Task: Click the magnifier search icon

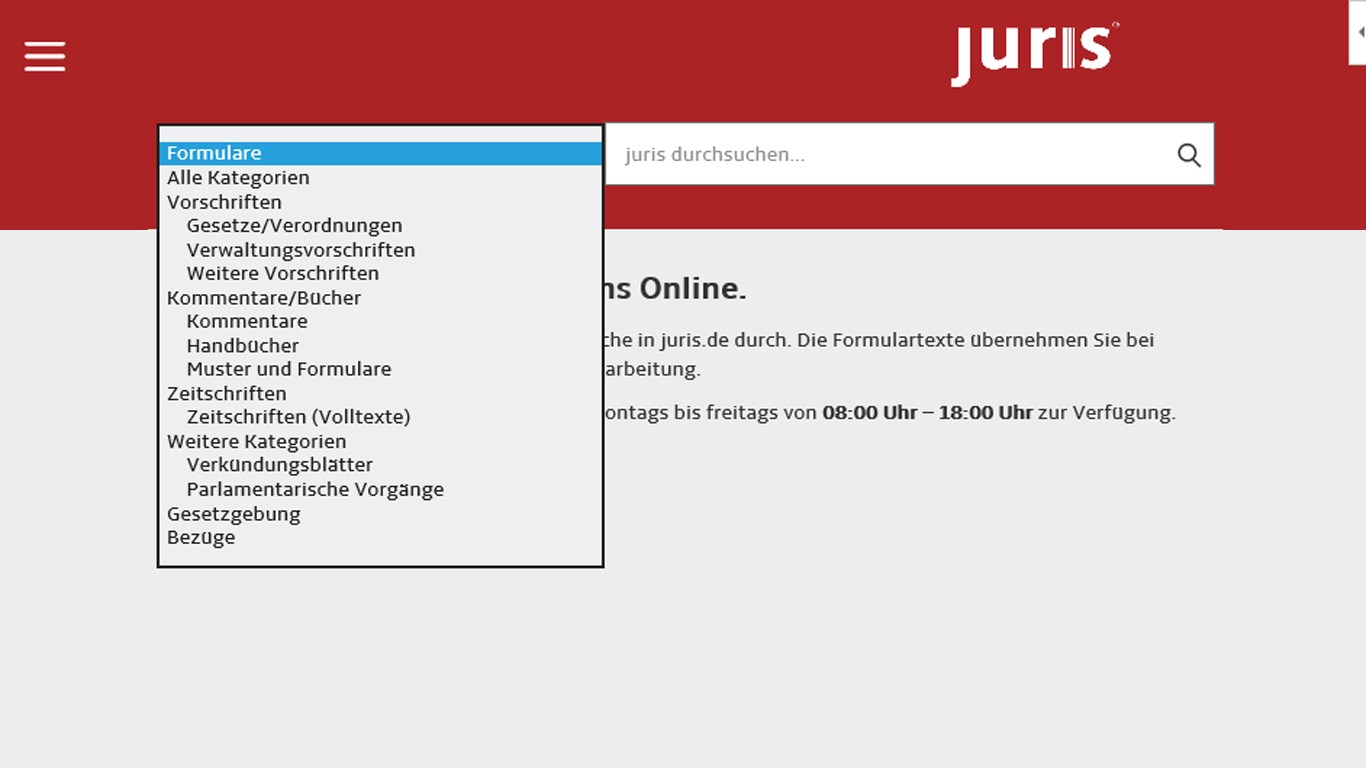Action: (x=1189, y=155)
